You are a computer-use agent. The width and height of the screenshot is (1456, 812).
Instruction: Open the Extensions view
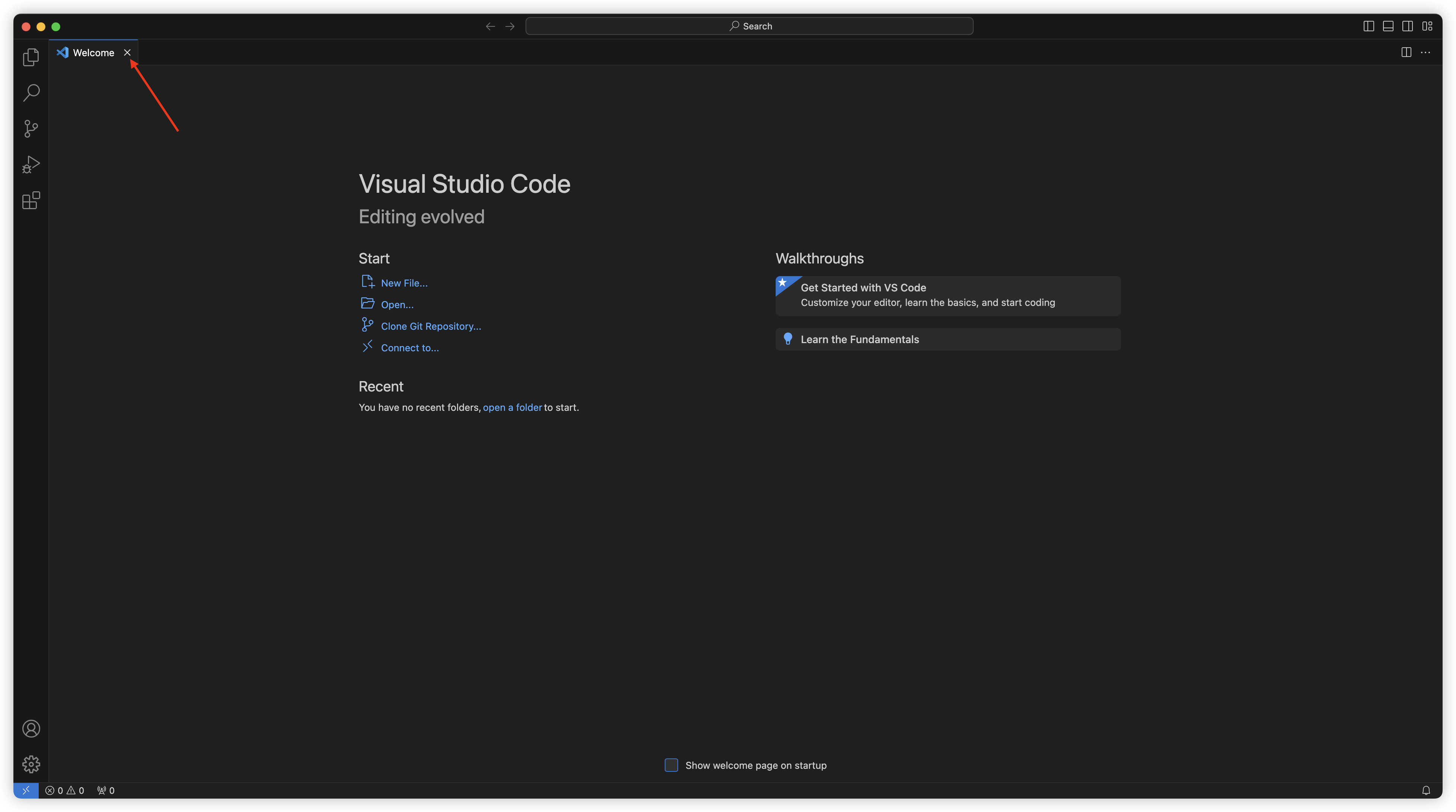click(x=31, y=200)
